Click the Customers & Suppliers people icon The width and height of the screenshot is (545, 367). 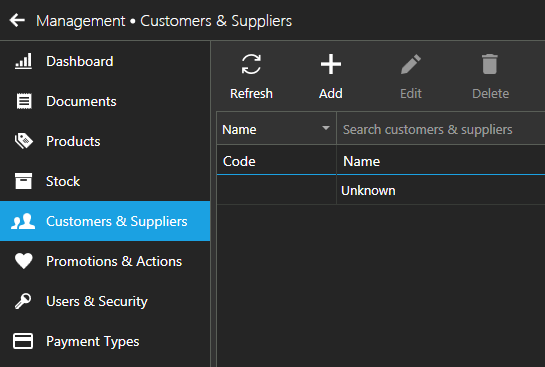(23, 221)
